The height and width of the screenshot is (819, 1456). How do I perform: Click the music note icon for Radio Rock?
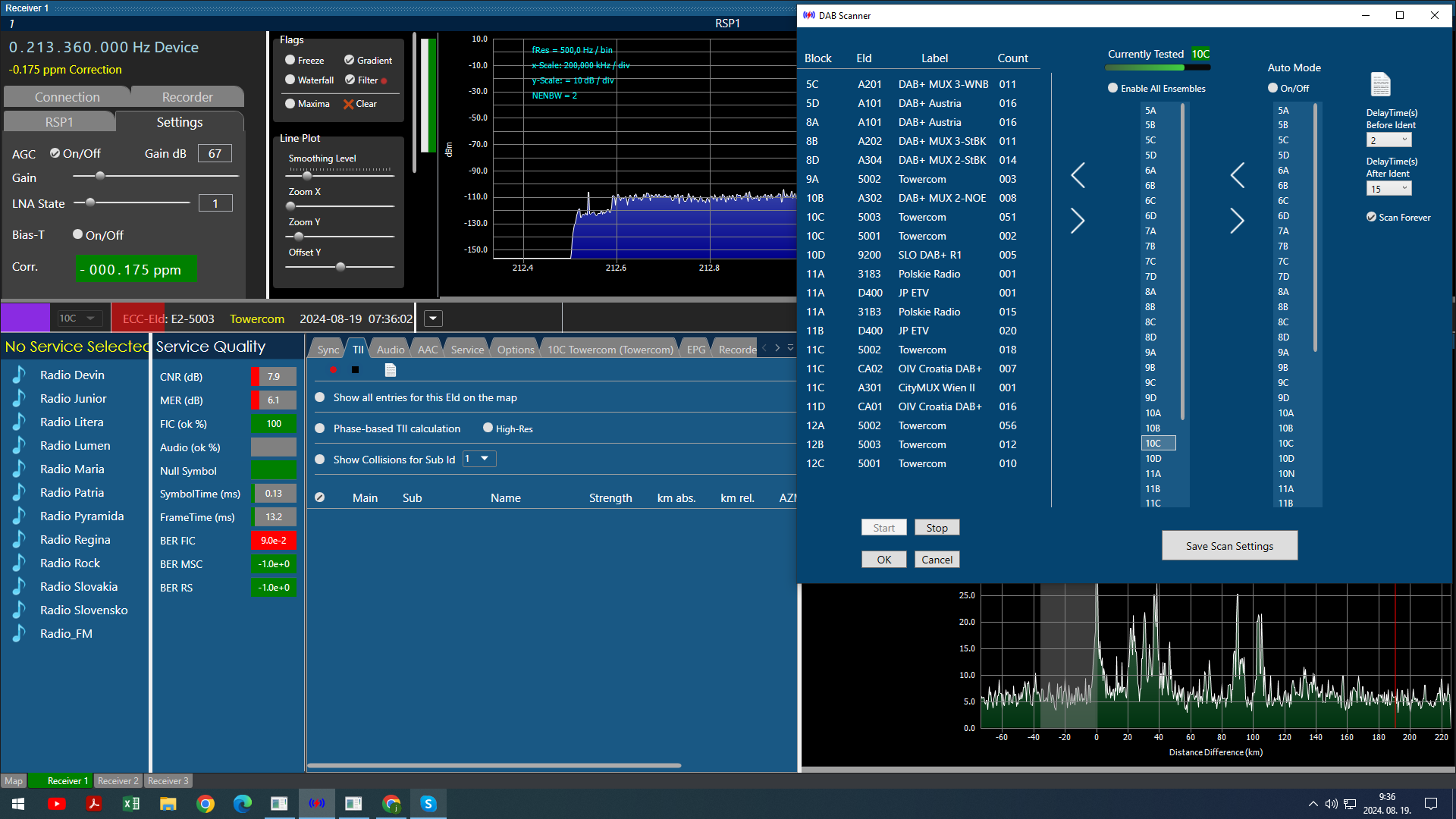coord(19,563)
